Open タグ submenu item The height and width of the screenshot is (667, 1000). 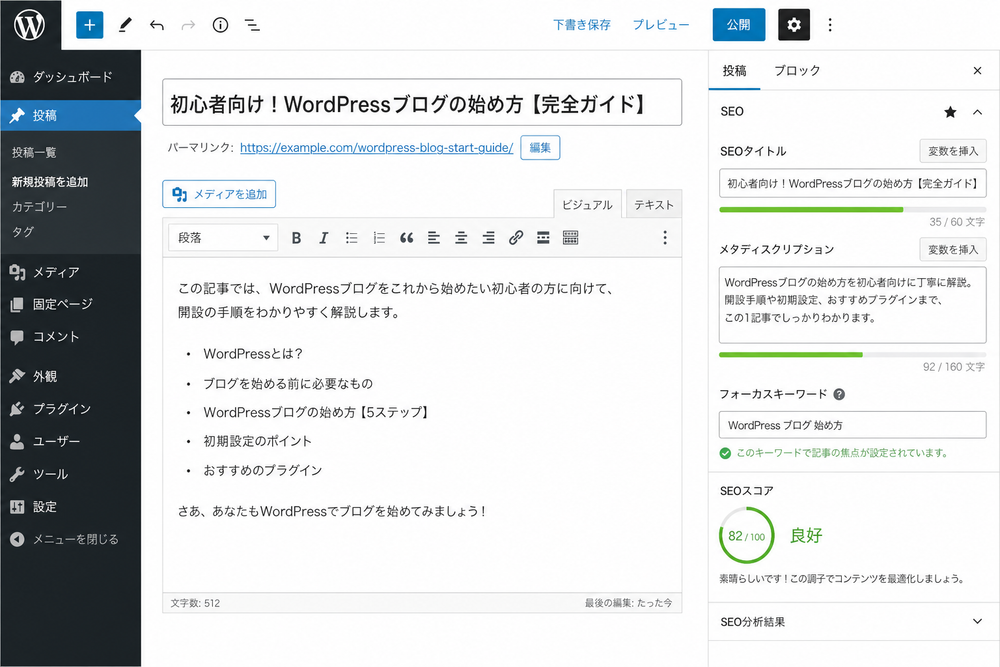click(x=22, y=231)
